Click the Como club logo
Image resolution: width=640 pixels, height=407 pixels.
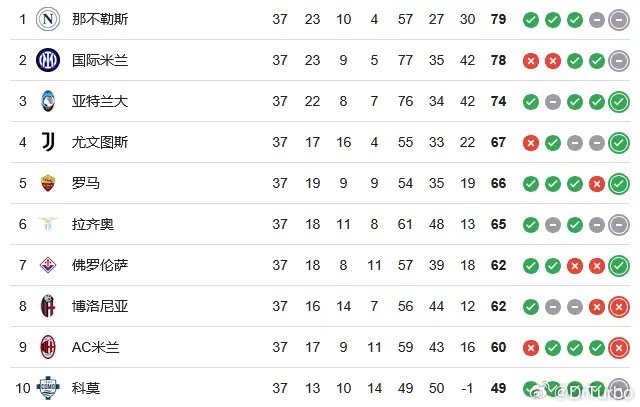click(48, 388)
